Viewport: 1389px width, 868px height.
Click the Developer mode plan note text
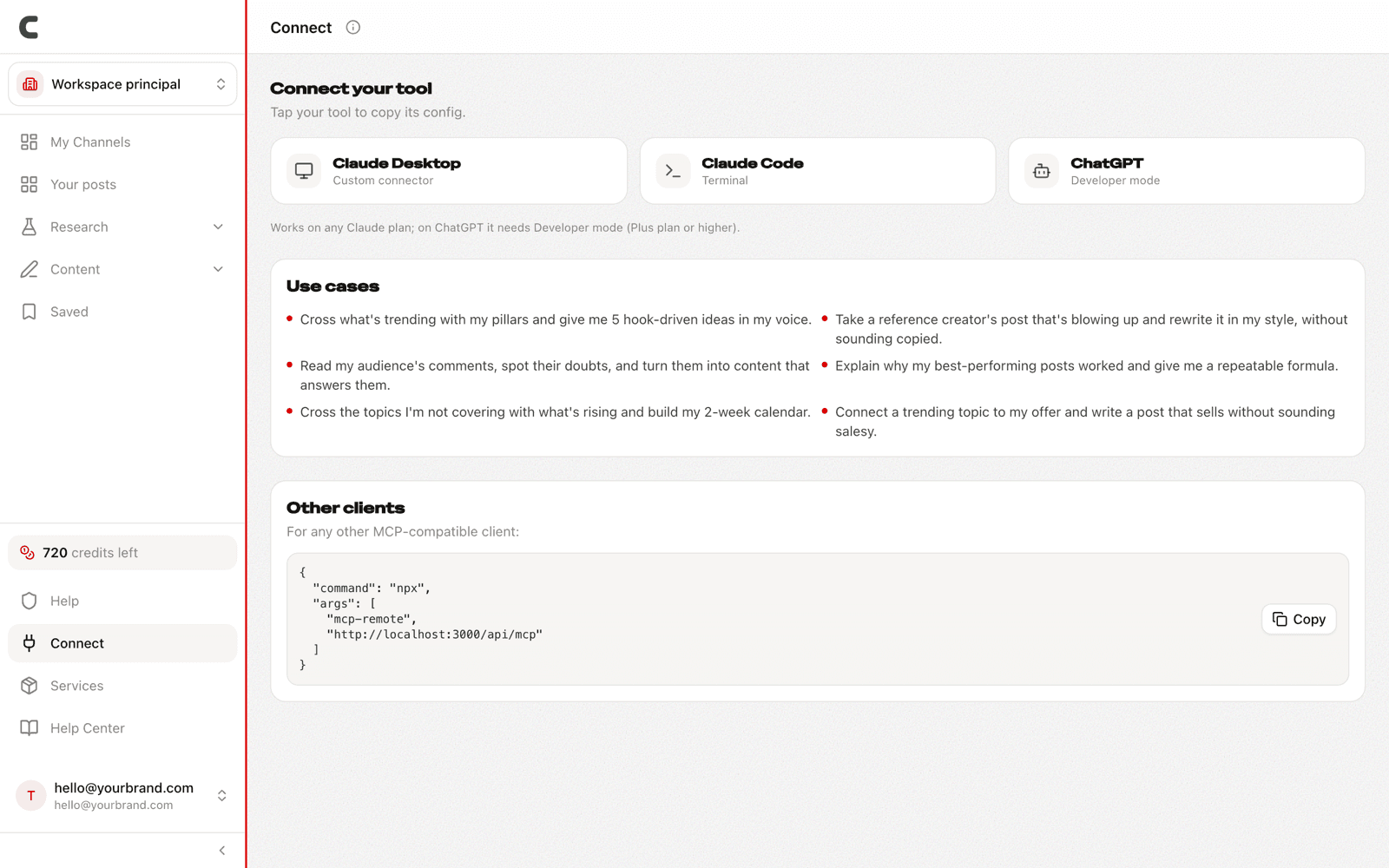point(505,227)
